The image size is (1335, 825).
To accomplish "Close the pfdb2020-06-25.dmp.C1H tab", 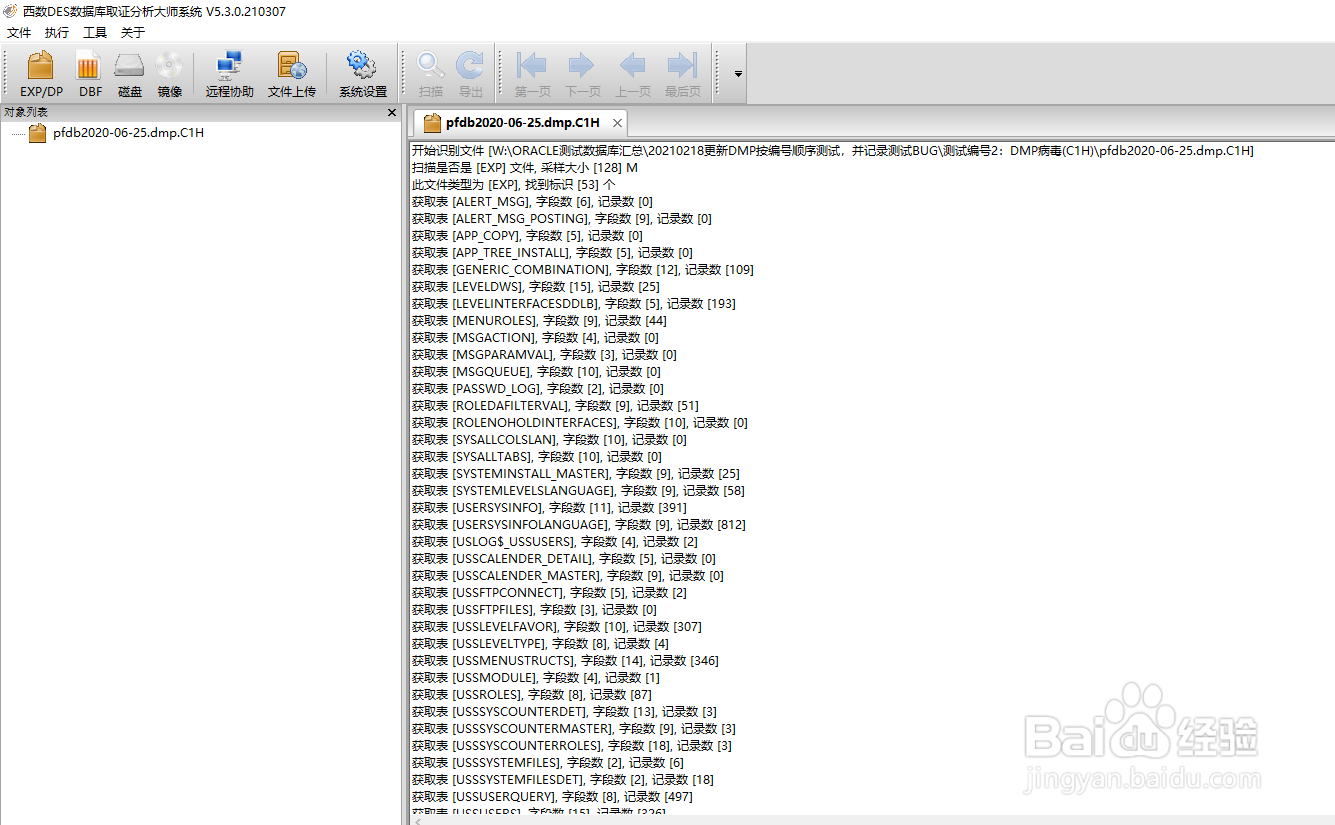I will 618,123.
